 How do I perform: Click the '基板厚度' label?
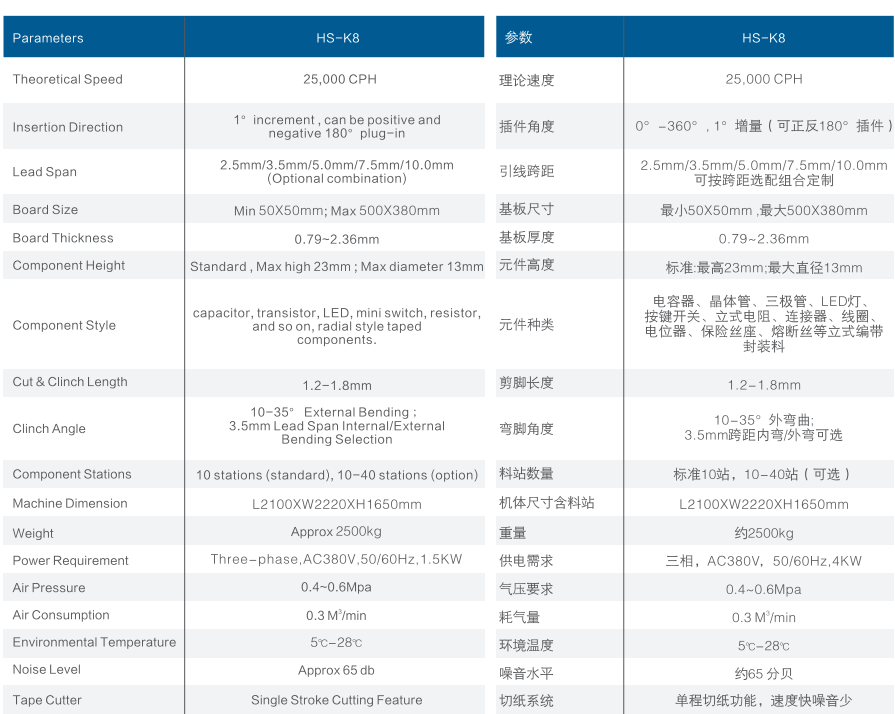pos(526,237)
